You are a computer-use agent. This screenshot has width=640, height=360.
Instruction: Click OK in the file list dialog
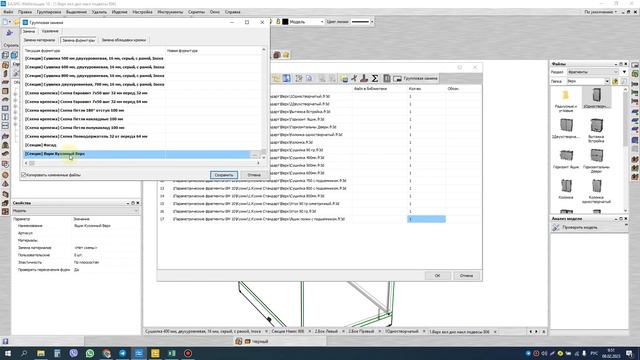tap(437, 276)
